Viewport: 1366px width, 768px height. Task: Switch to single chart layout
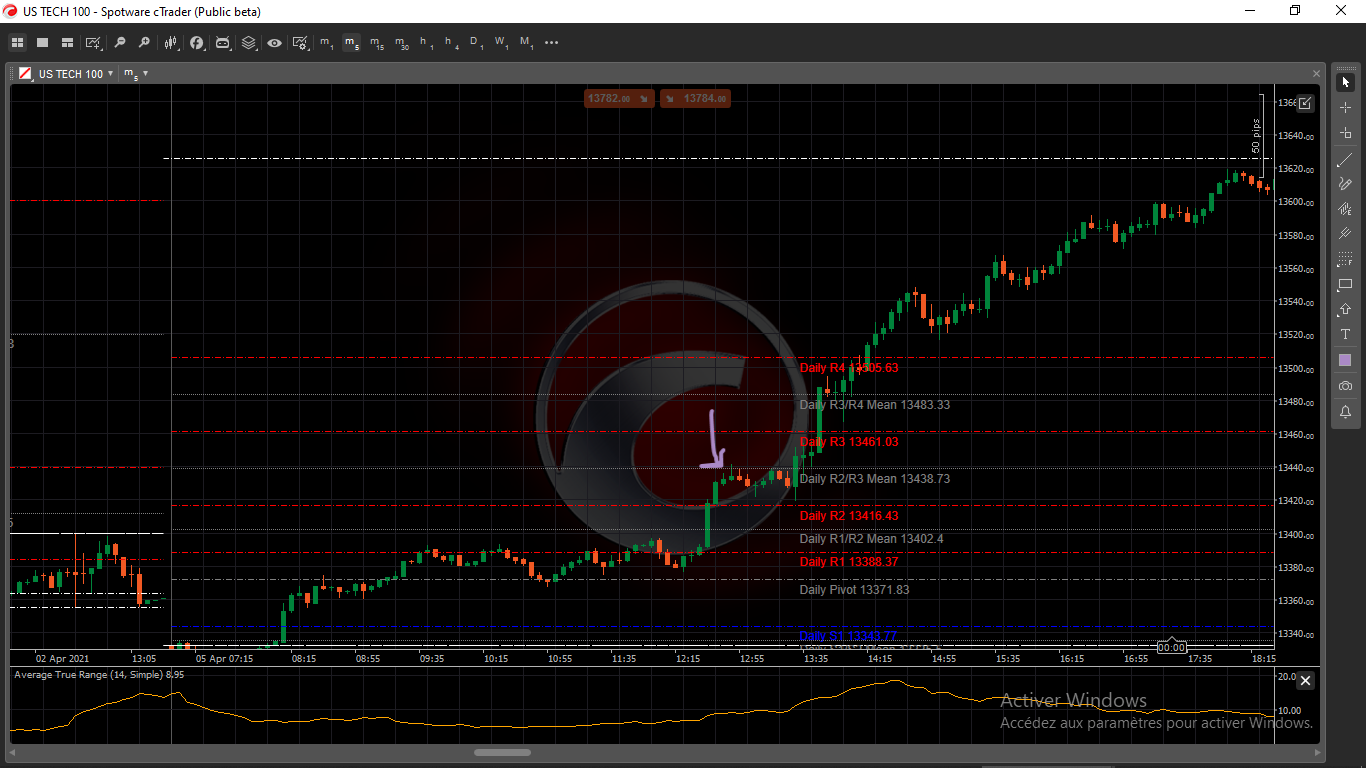pyautogui.click(x=42, y=43)
